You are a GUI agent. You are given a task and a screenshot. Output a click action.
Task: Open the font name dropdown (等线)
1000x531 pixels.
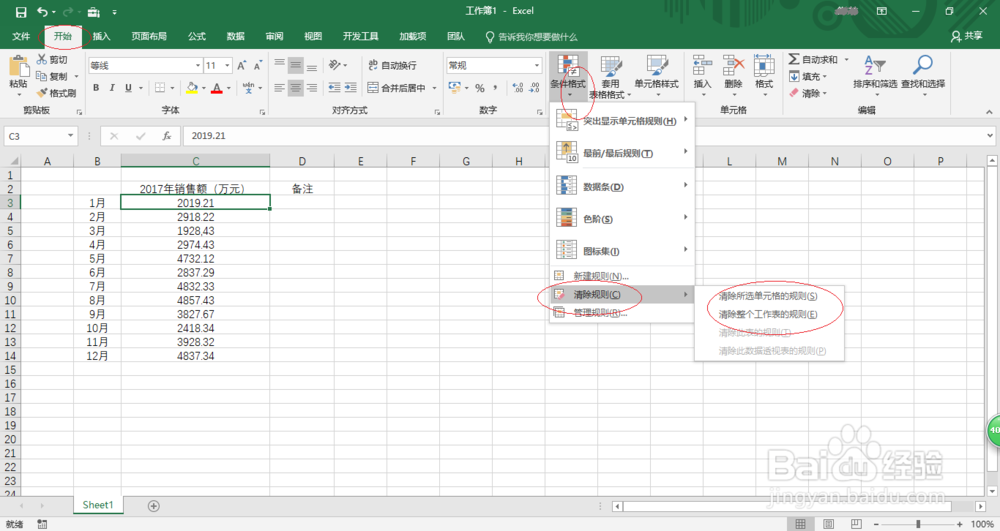point(198,66)
